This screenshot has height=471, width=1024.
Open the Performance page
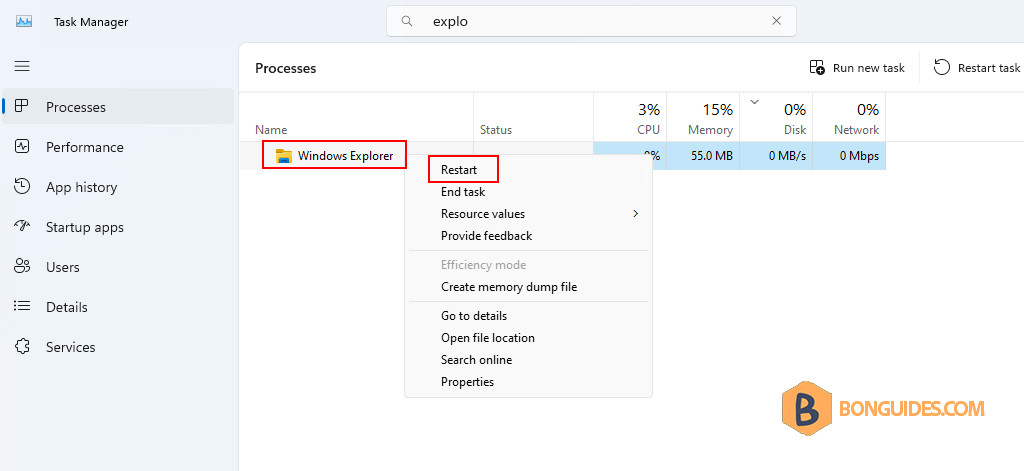[x=118, y=147]
